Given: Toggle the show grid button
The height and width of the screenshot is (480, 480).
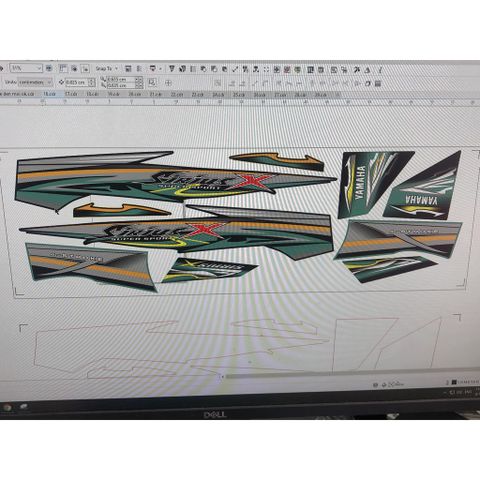Looking at the screenshot, I should (74, 69).
